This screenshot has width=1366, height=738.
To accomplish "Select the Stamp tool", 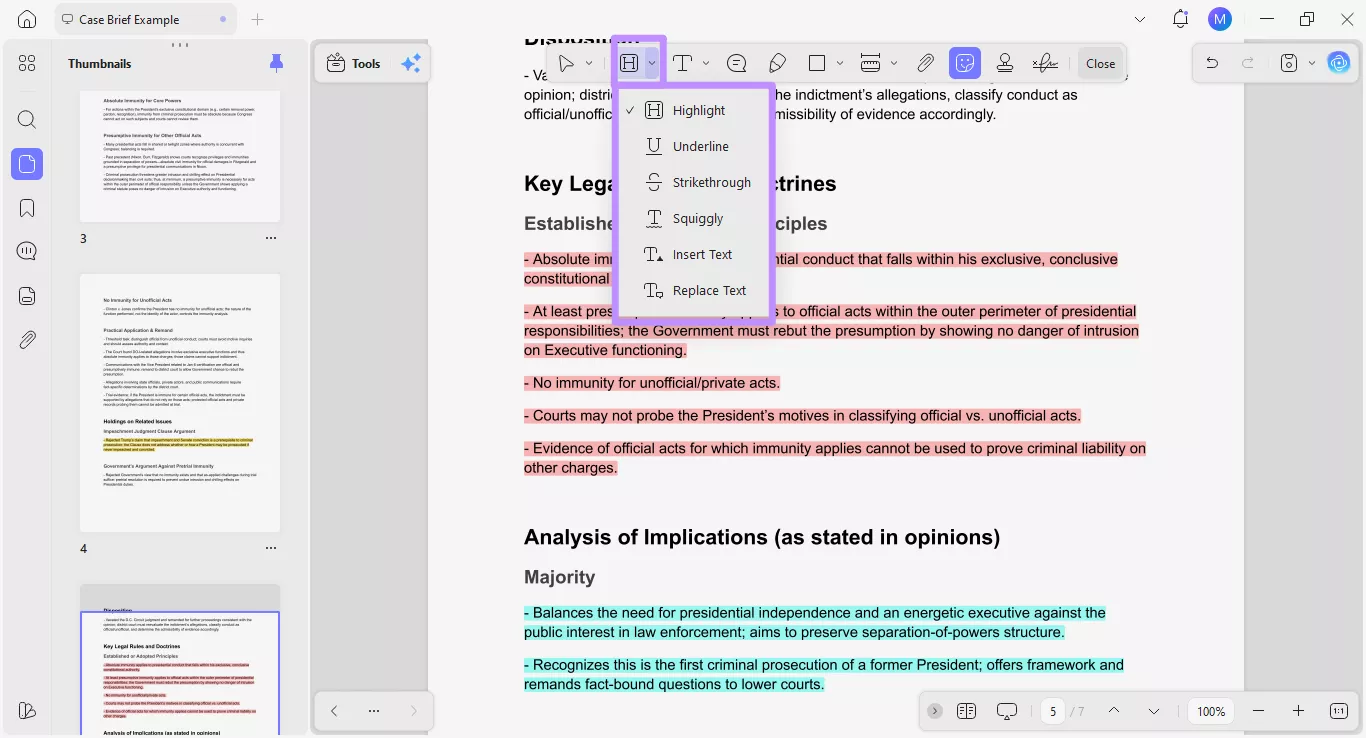I will click(1005, 62).
